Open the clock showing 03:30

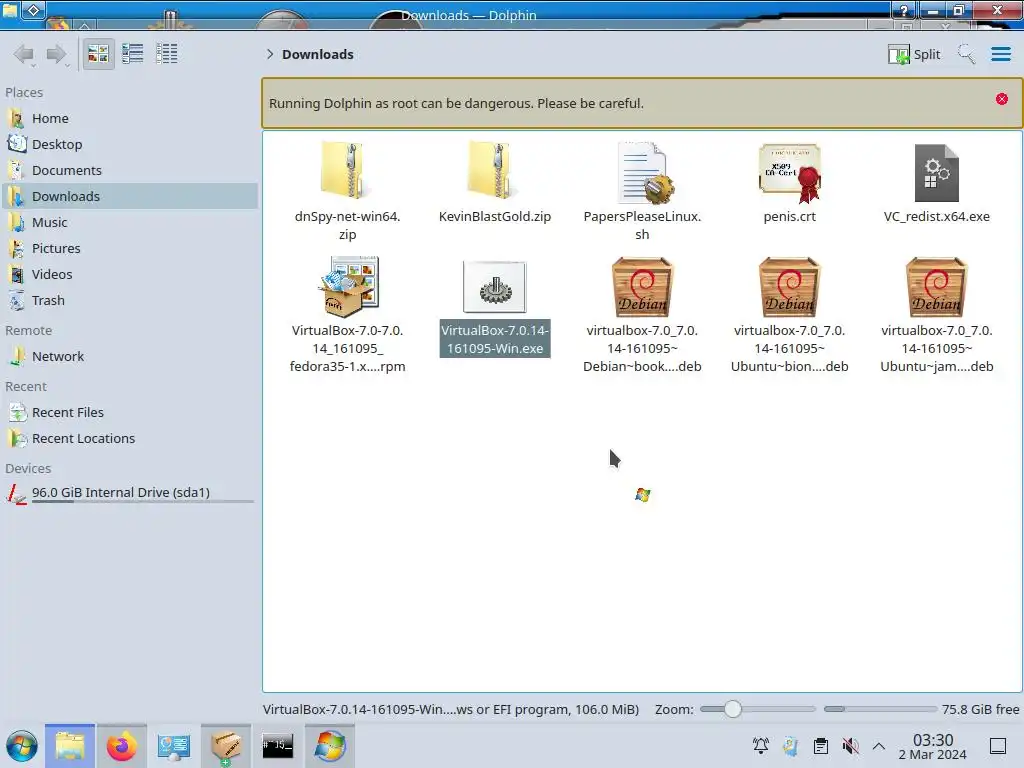933,746
